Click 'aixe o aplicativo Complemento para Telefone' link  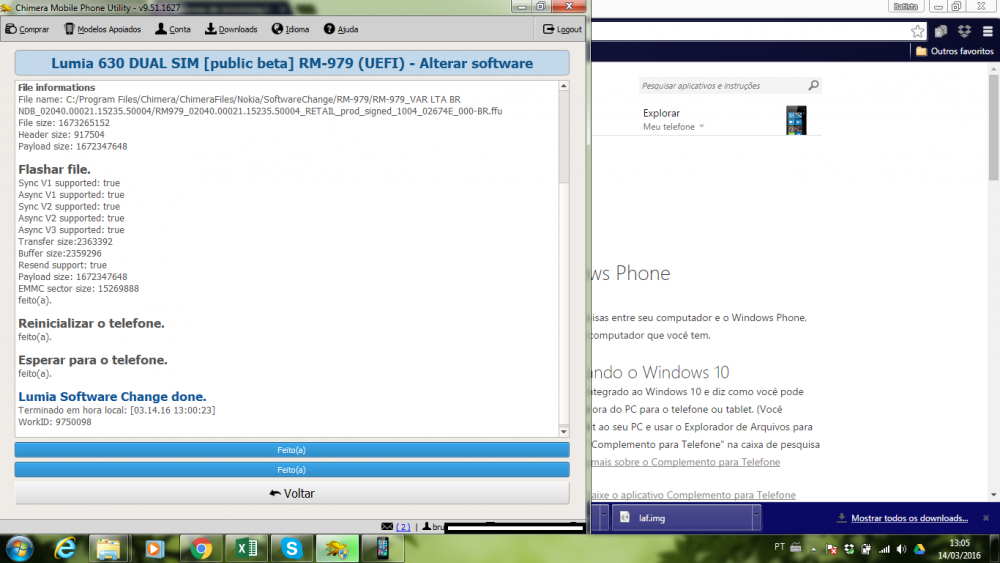coord(693,495)
